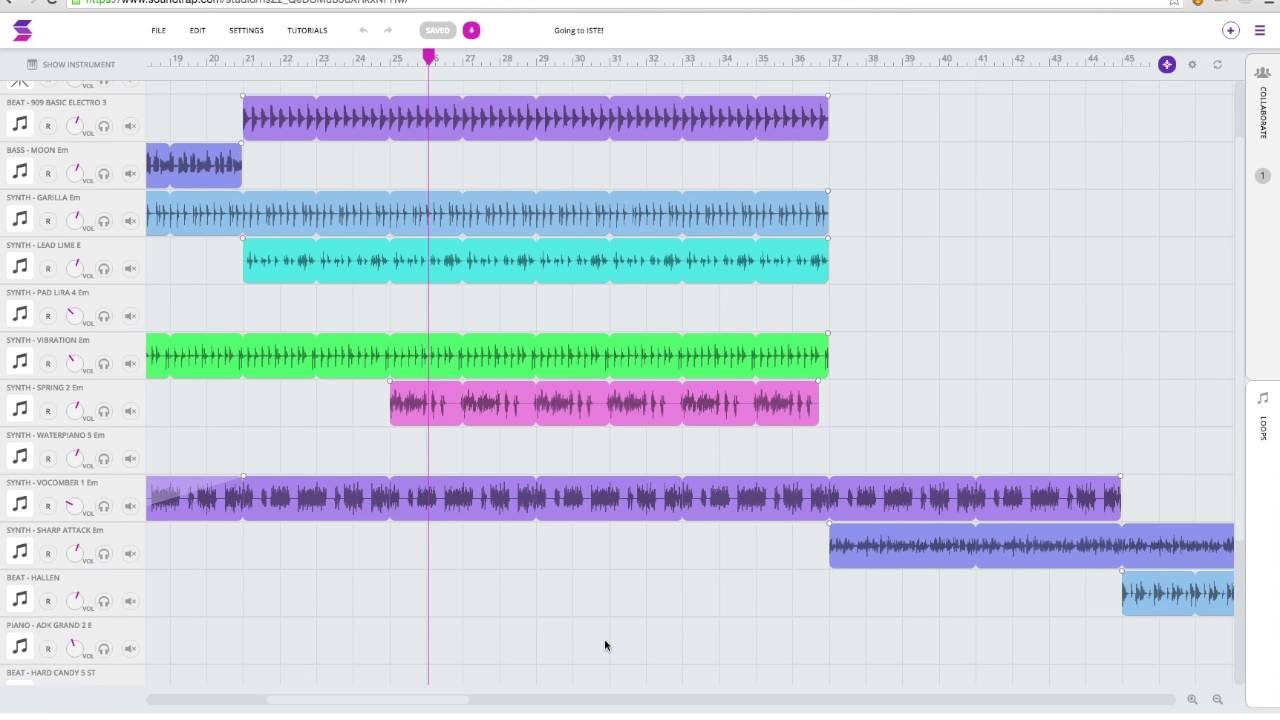Screen dimensions: 1280x720
Task: Solo the Synth Vibration Em track with headphones
Action: [103, 363]
